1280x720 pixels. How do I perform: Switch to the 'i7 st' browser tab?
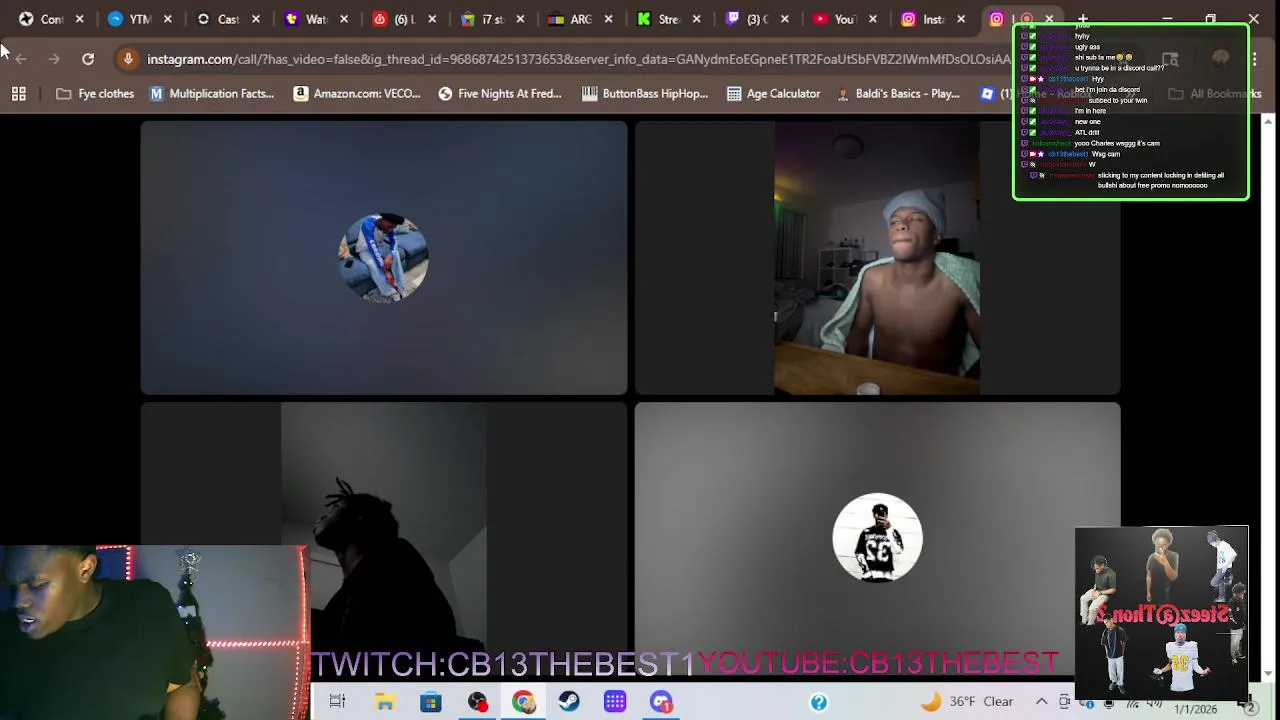click(x=492, y=19)
